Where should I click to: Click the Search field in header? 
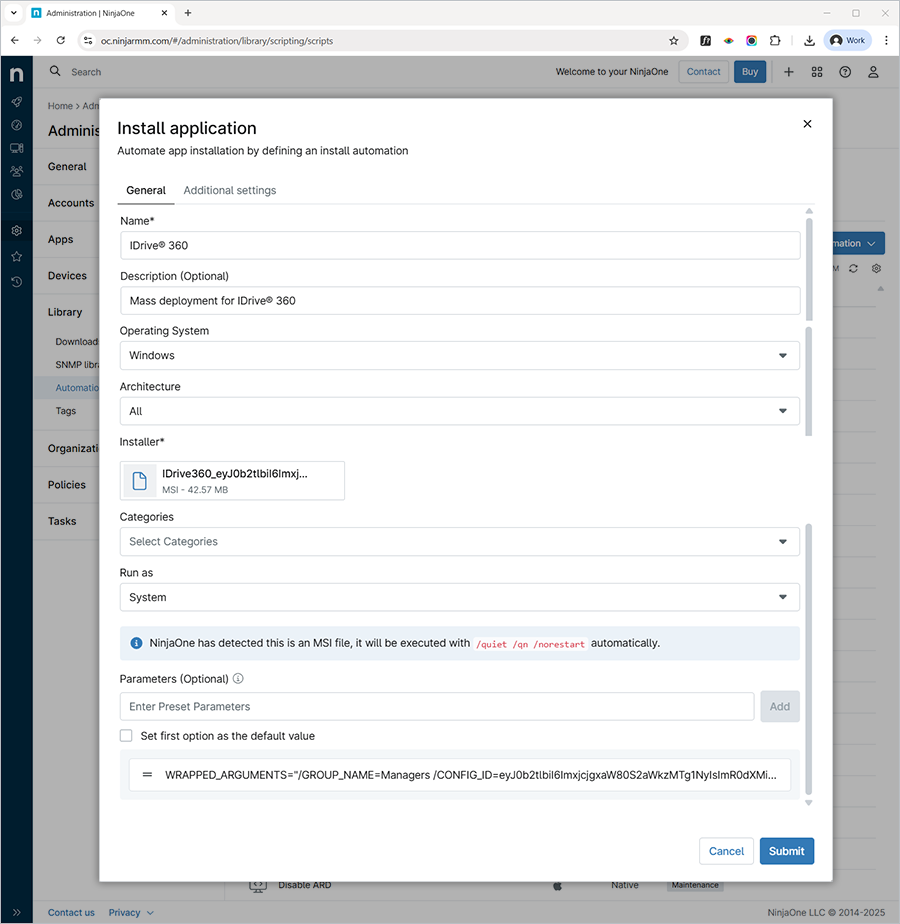pos(86,72)
